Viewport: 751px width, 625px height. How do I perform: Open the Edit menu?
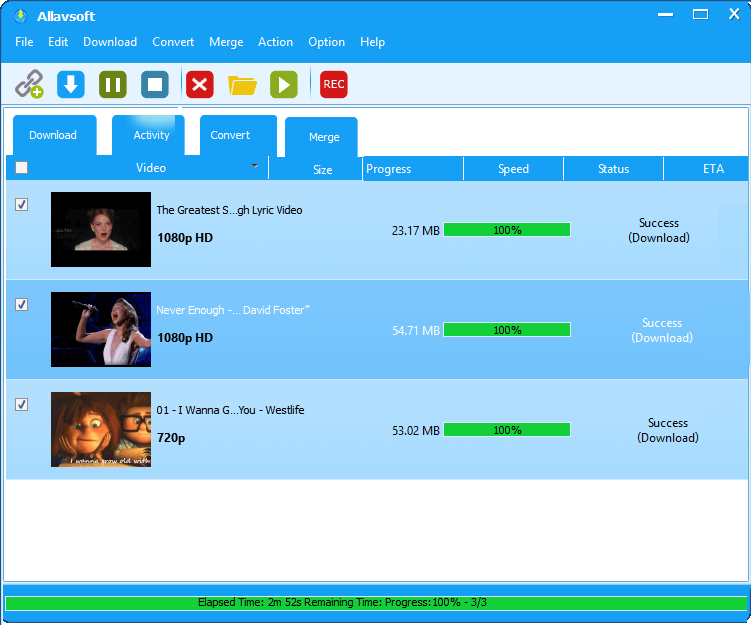[58, 42]
